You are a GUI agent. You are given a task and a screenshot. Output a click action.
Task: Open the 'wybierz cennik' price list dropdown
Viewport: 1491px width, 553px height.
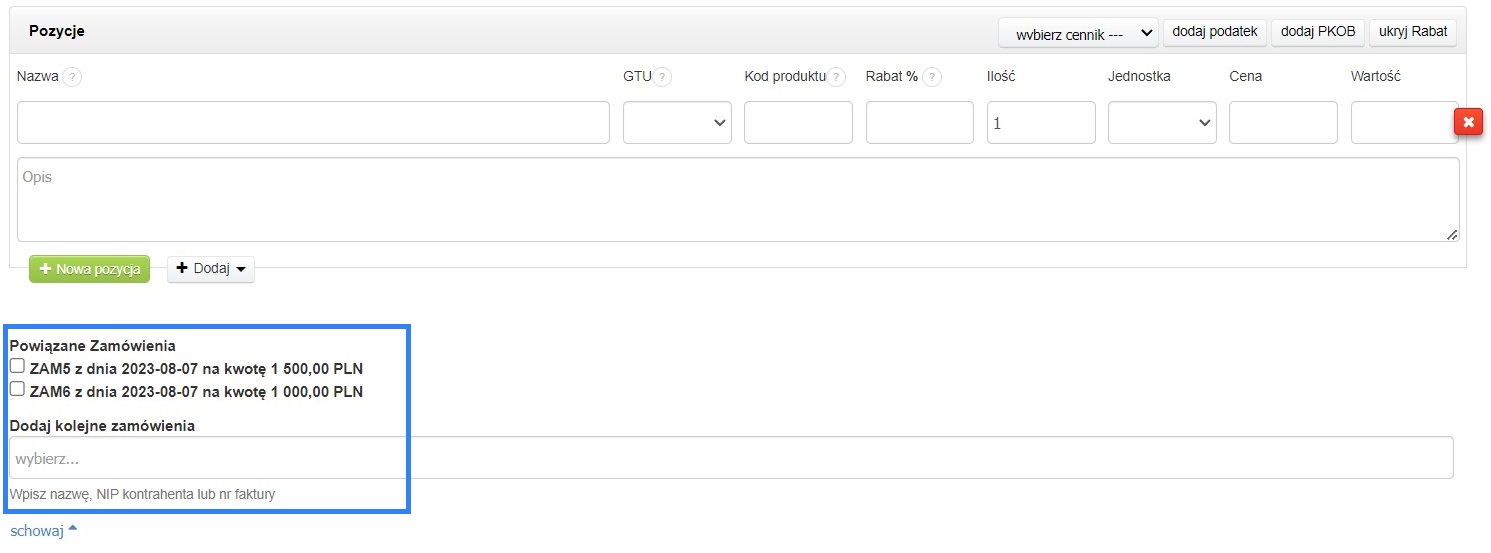(1078, 32)
